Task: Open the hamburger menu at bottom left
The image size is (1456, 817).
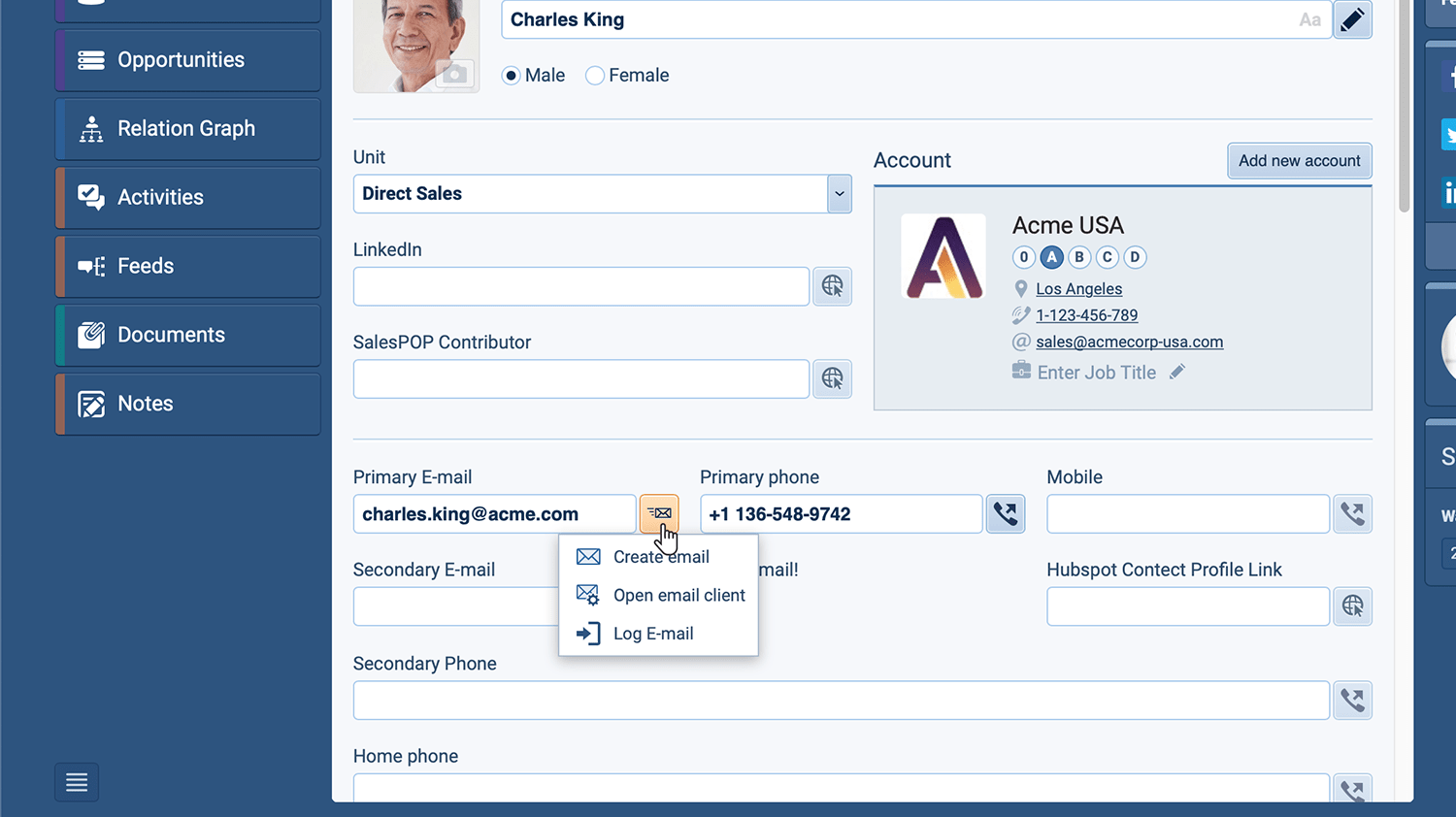Action: click(77, 782)
